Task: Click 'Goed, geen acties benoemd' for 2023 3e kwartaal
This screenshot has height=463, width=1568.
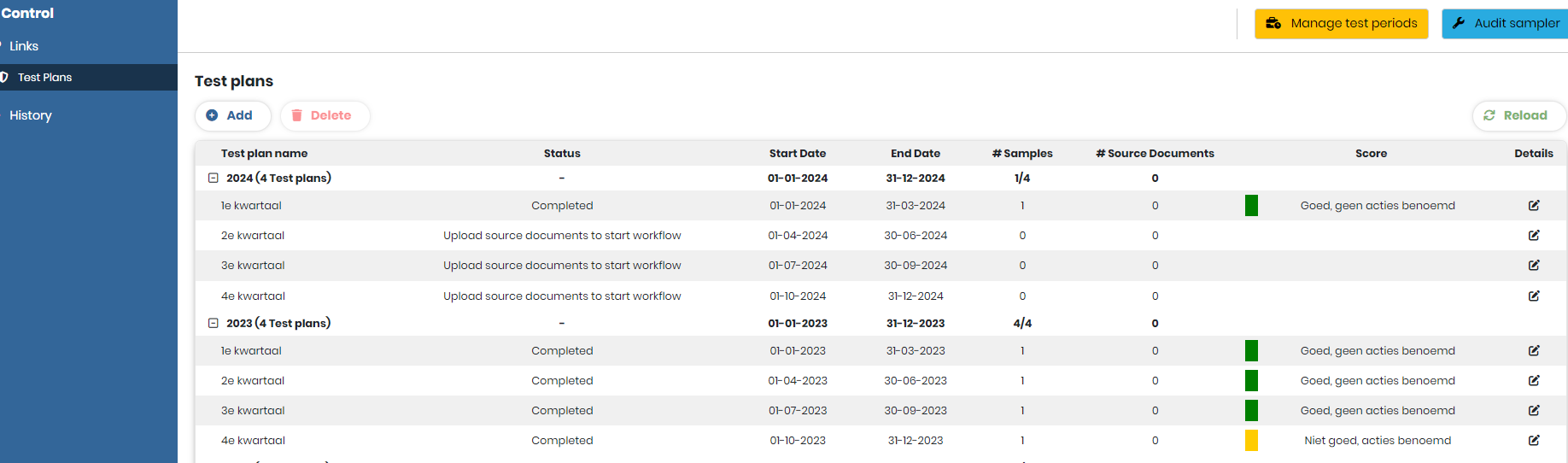Action: 1378,410
